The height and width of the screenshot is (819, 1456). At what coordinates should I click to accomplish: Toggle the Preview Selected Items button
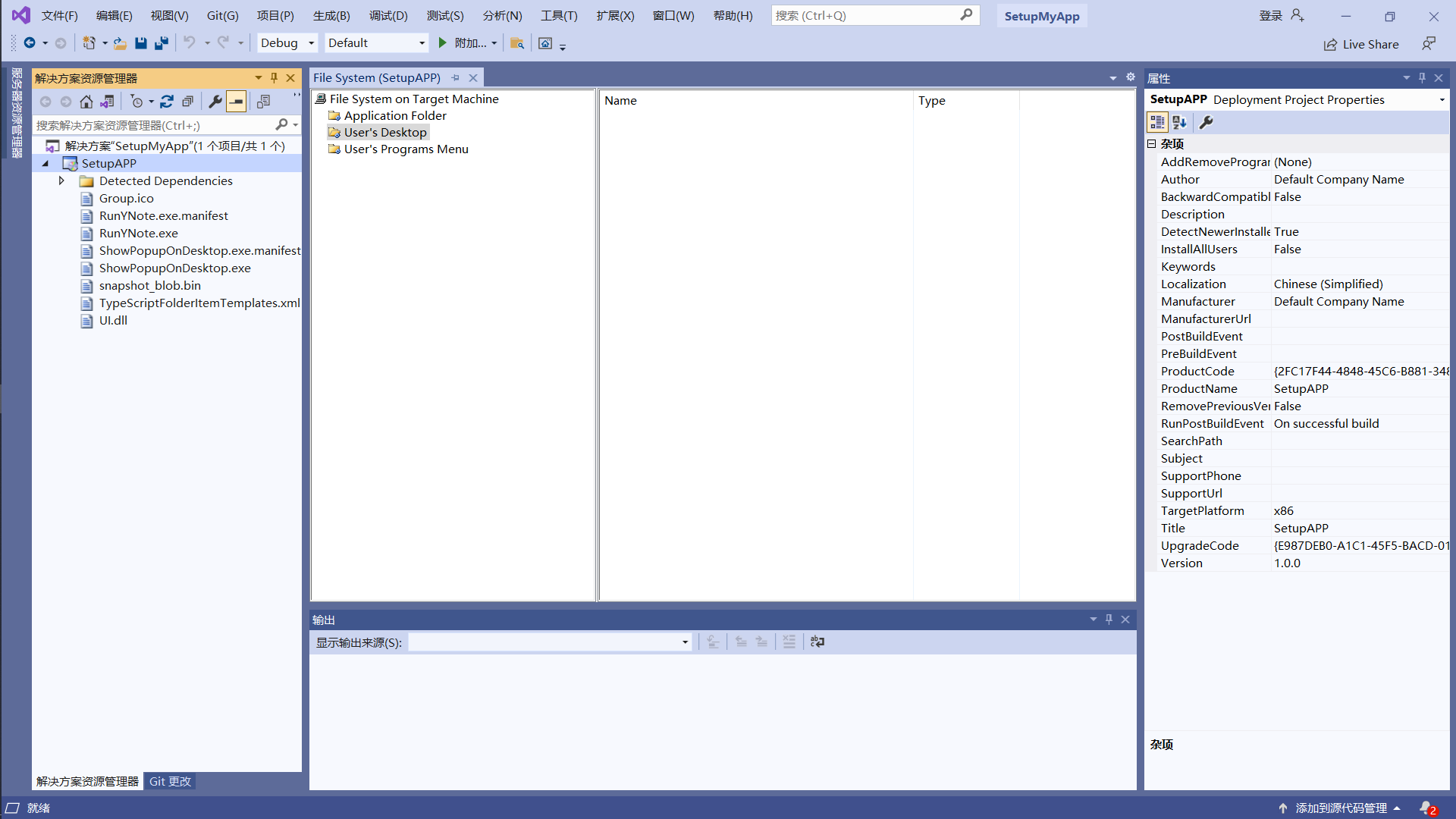(x=237, y=101)
